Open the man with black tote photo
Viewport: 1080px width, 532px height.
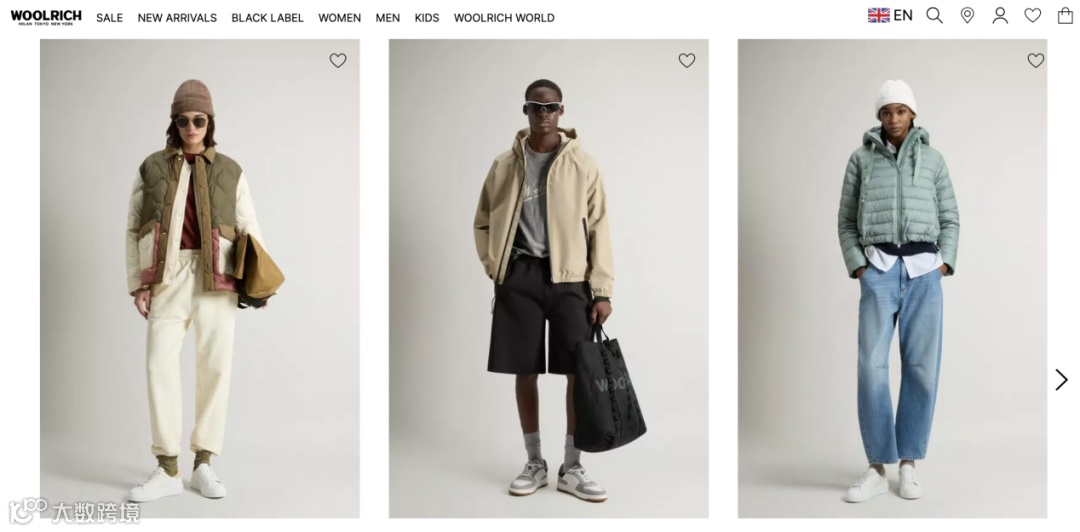[548, 278]
